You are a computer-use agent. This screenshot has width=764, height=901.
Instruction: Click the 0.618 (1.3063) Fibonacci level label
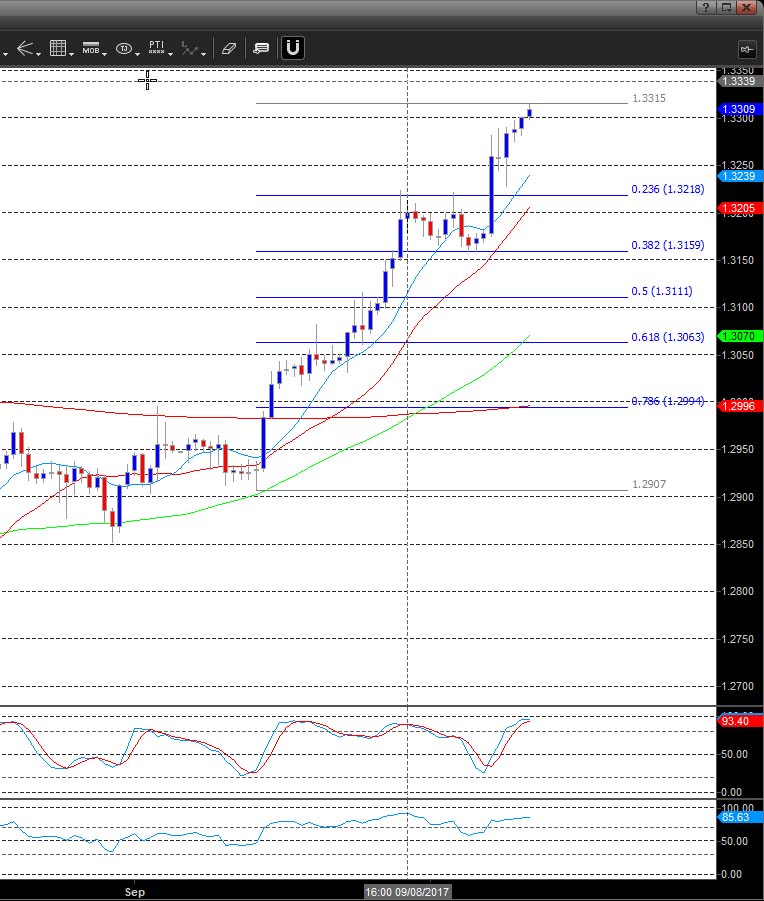pyautogui.click(x=667, y=338)
